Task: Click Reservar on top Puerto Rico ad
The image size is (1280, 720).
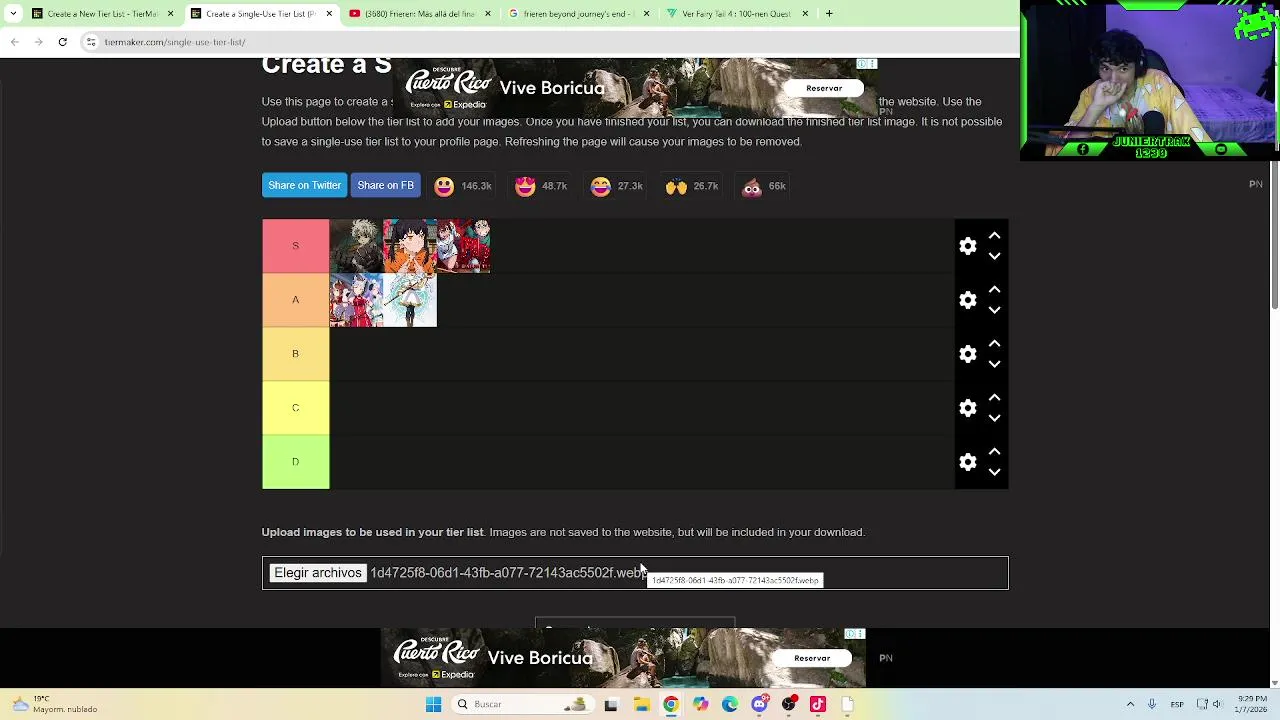Action: point(824,88)
